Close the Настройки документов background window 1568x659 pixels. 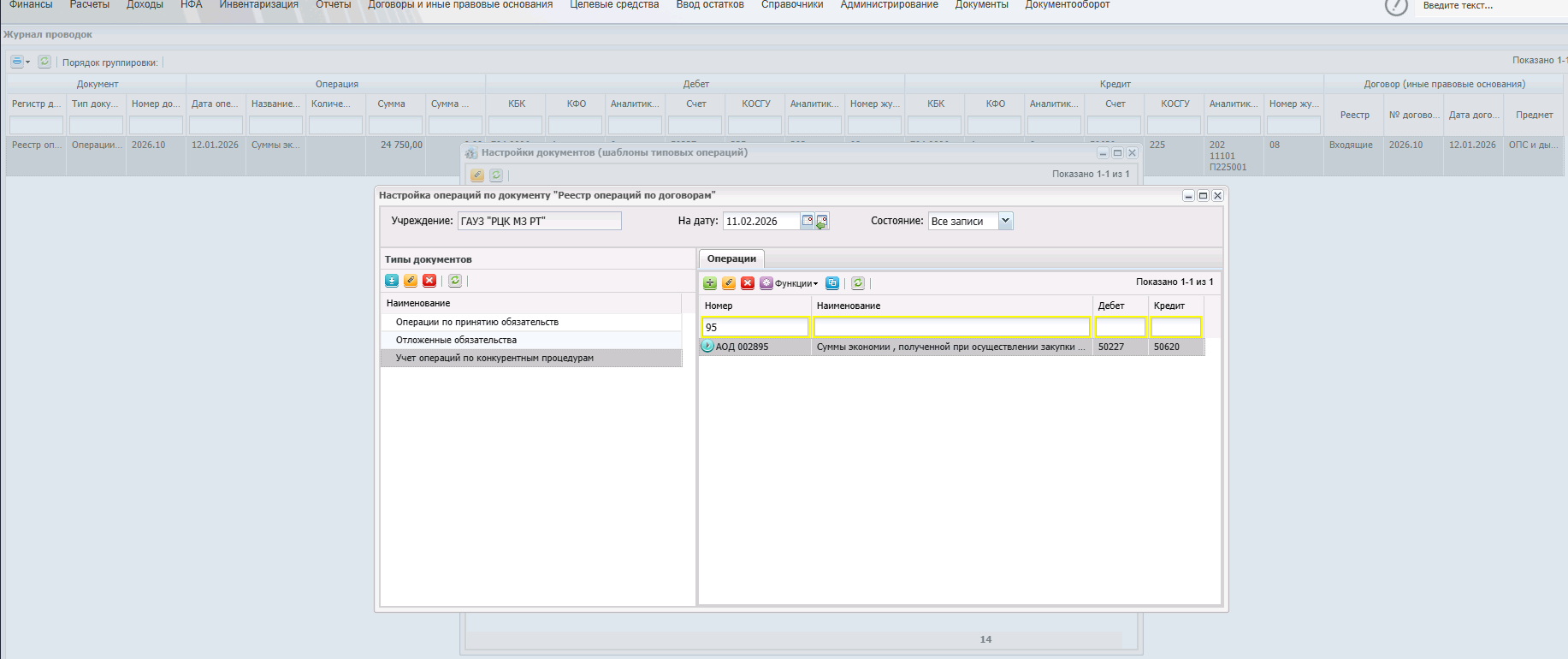(x=1132, y=153)
